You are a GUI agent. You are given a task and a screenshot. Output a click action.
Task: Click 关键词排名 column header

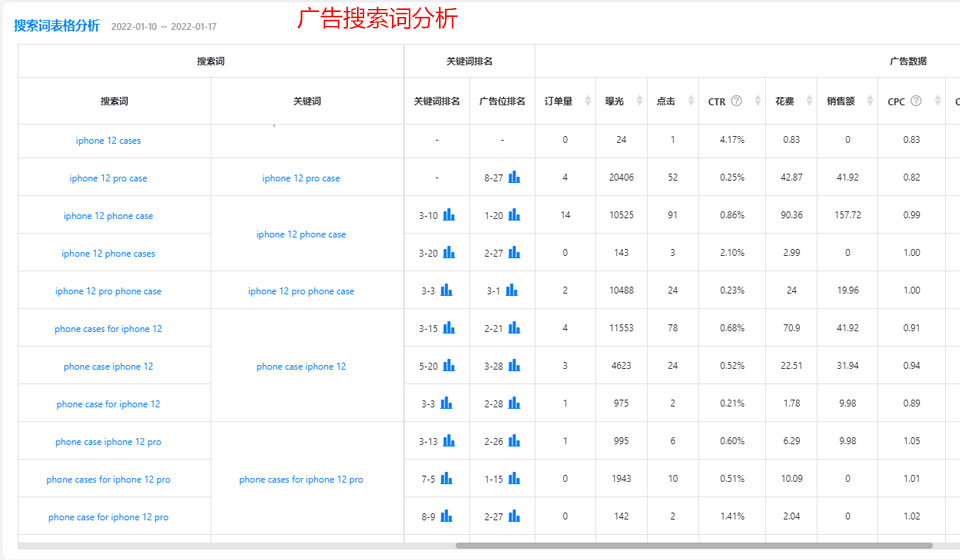tap(437, 101)
